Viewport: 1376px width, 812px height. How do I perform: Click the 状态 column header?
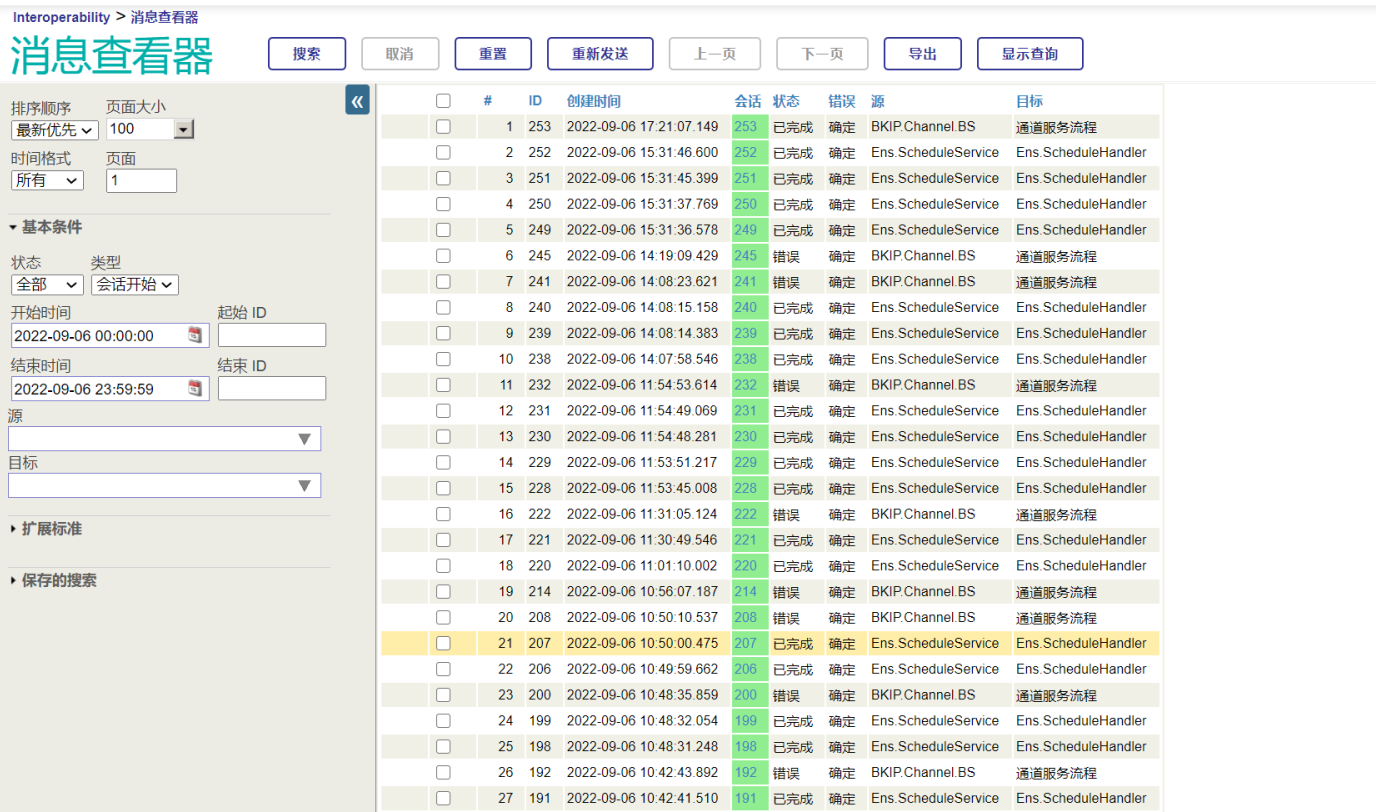point(786,101)
